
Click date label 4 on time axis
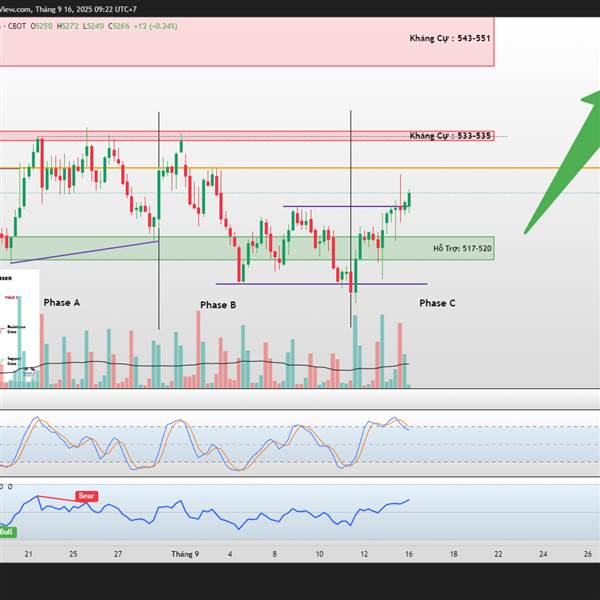(230, 554)
